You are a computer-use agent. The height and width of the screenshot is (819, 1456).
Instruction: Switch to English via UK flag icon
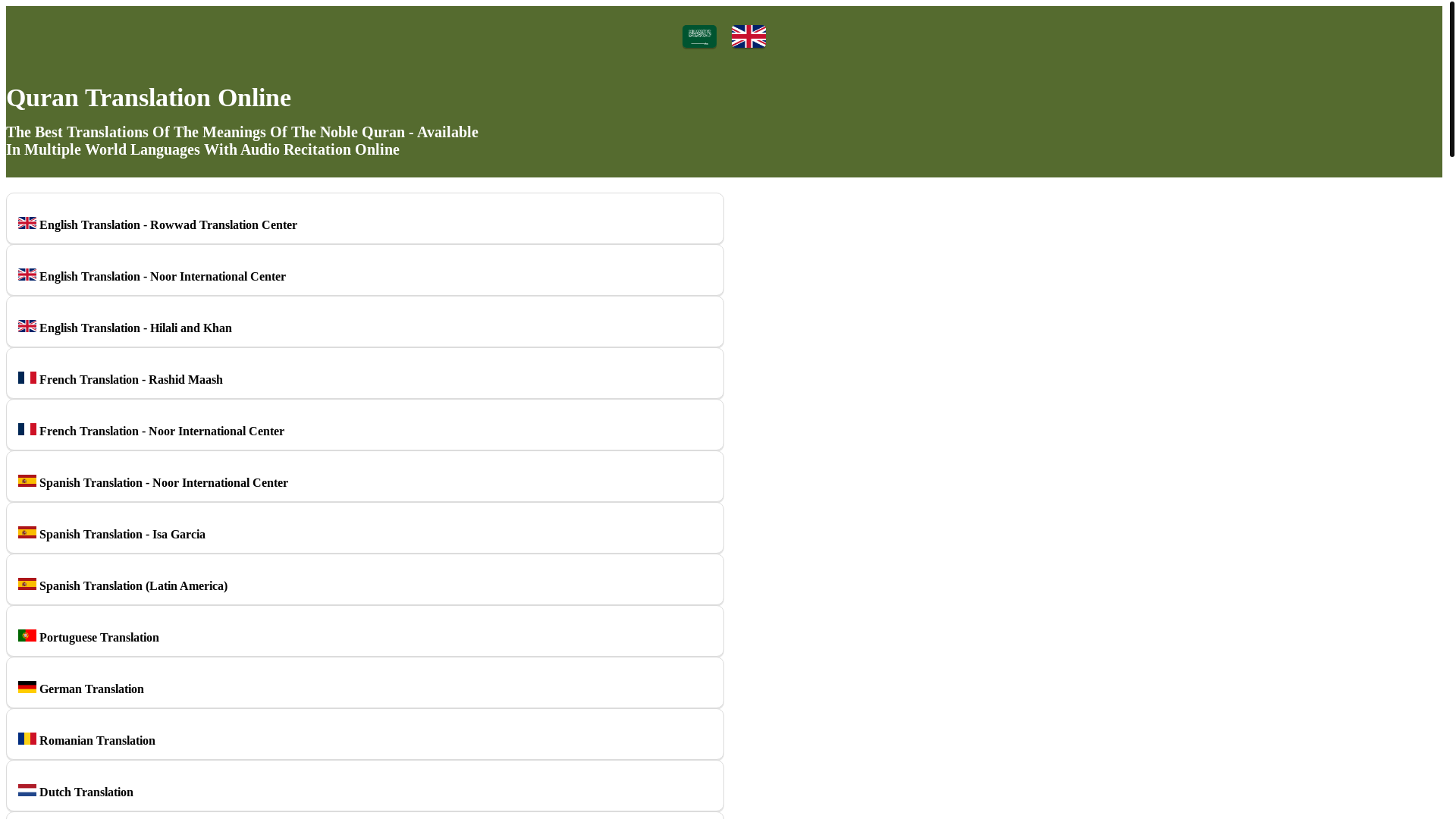748,36
